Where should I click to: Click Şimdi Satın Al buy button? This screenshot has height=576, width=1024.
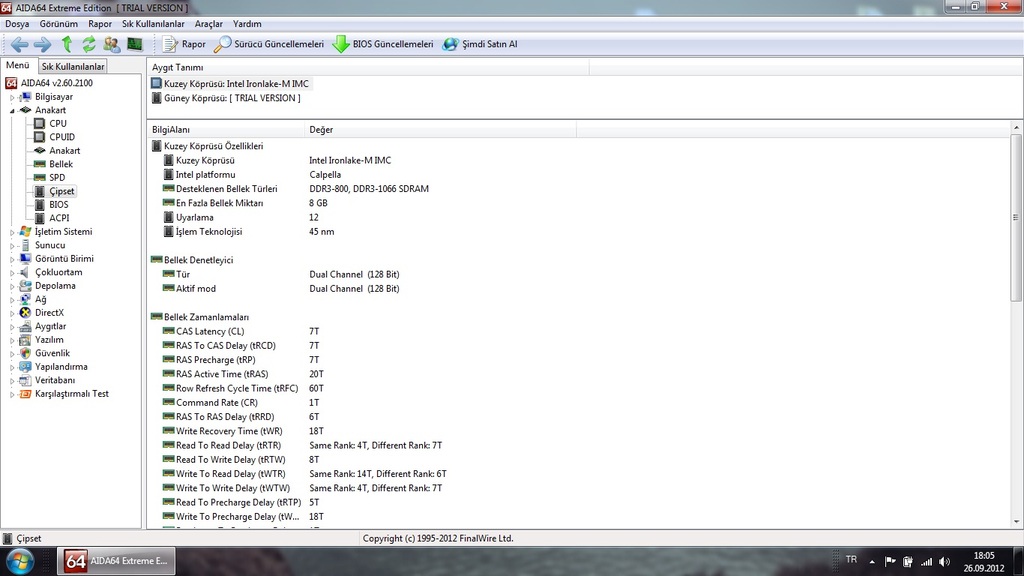[x=480, y=44]
